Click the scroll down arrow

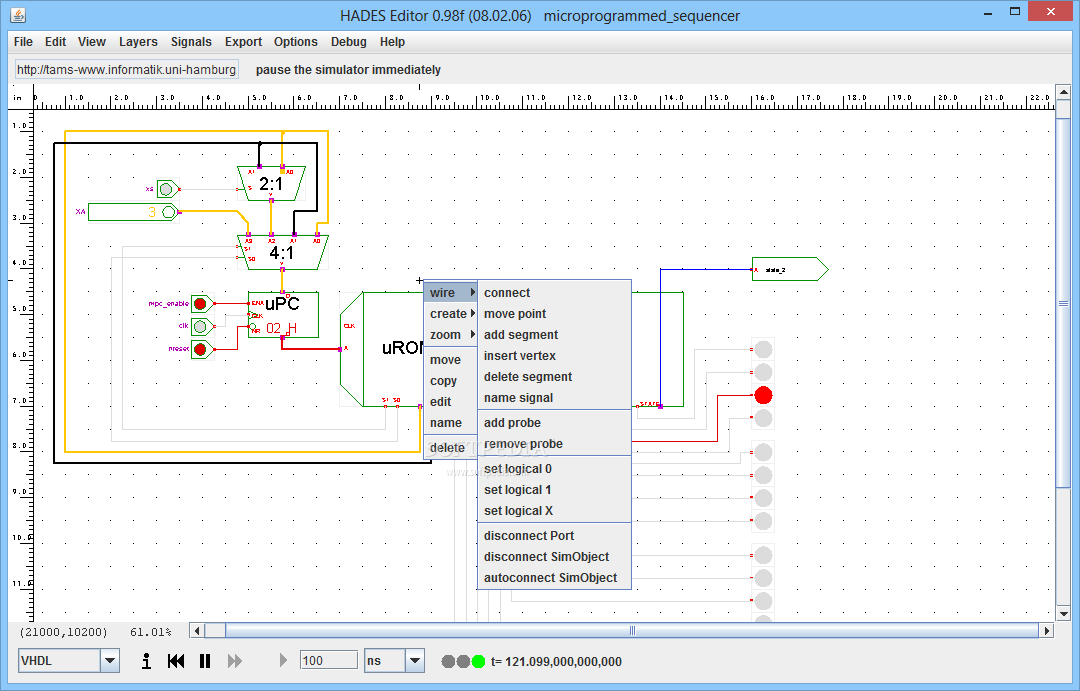(x=1063, y=613)
